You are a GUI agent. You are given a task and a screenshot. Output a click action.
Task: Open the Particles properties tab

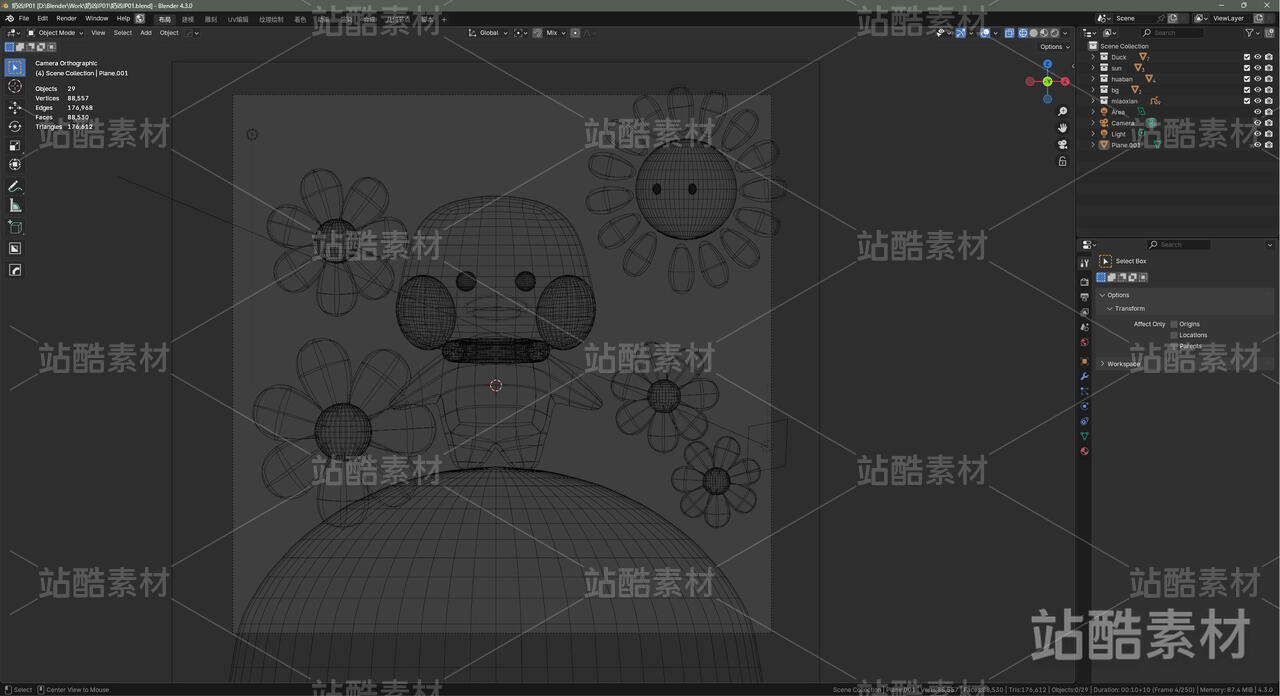pyautogui.click(x=1084, y=391)
